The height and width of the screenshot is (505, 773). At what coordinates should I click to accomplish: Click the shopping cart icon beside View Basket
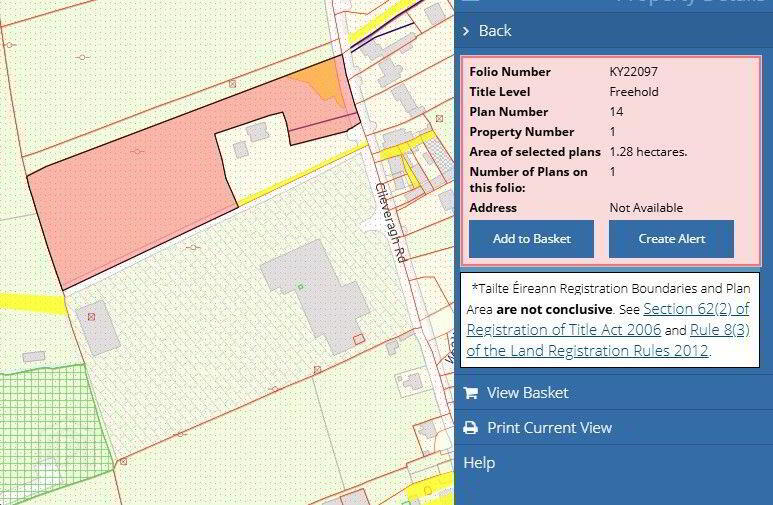[471, 393]
